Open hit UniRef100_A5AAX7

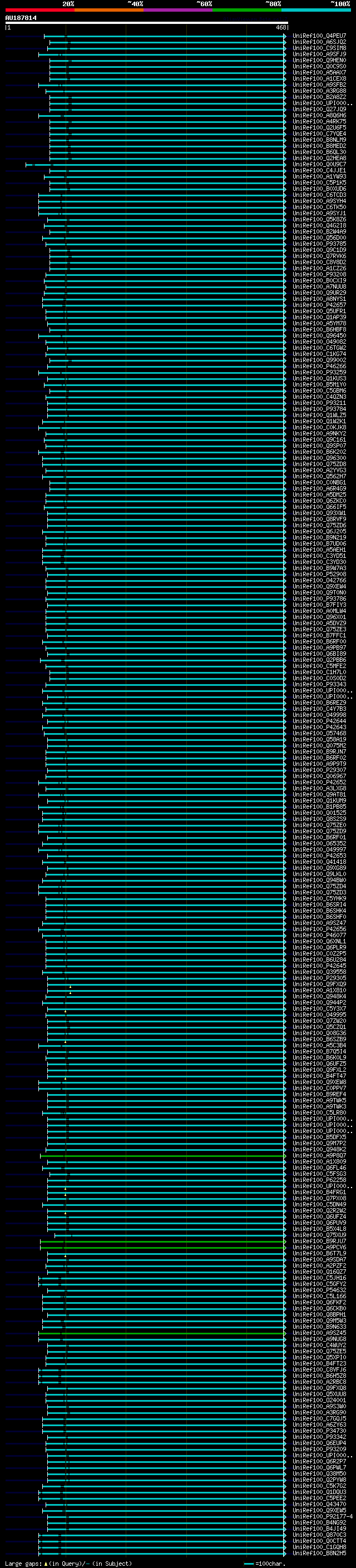pyautogui.click(x=319, y=72)
